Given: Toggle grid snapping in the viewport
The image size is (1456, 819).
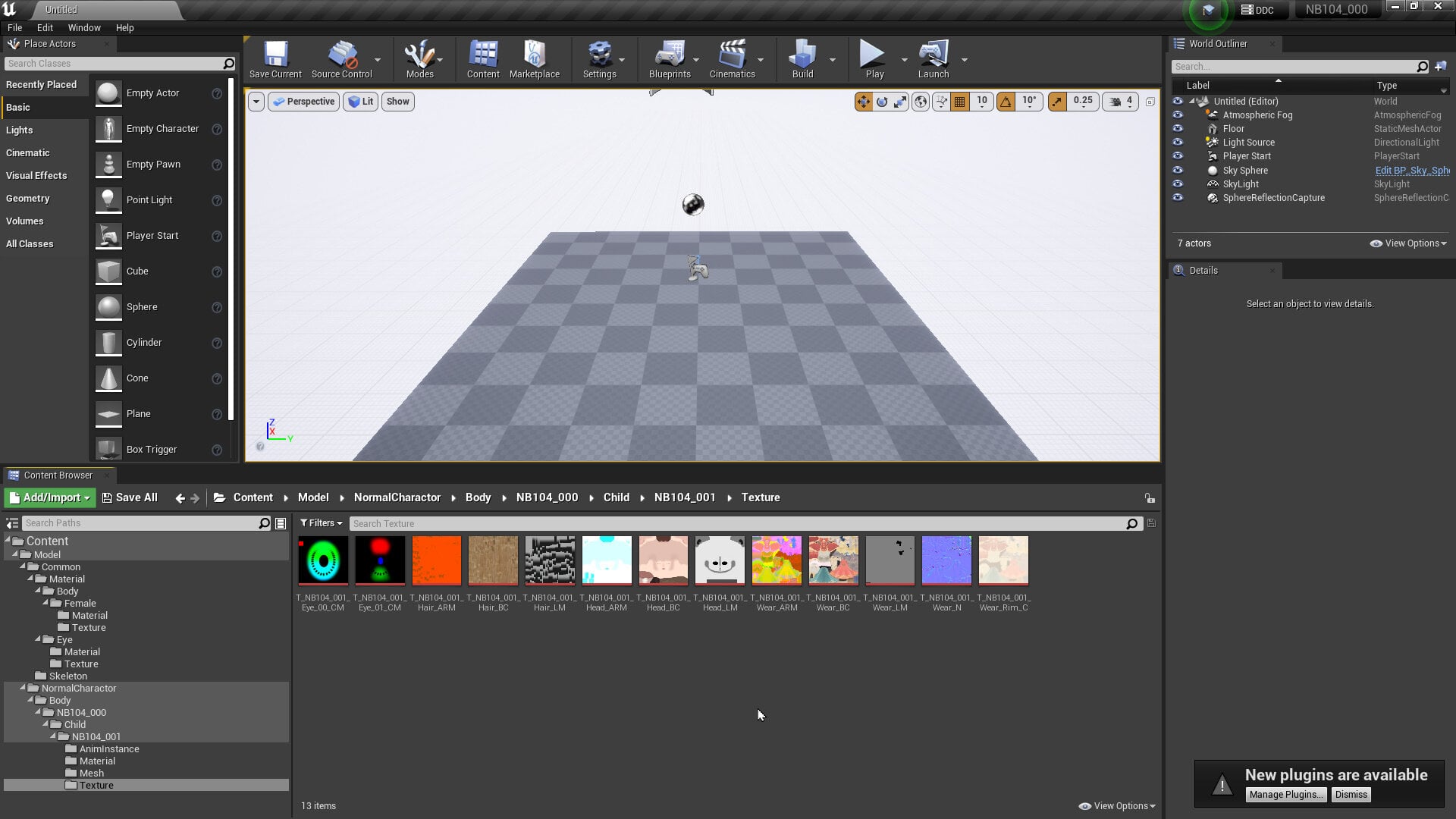Looking at the screenshot, I should point(960,102).
